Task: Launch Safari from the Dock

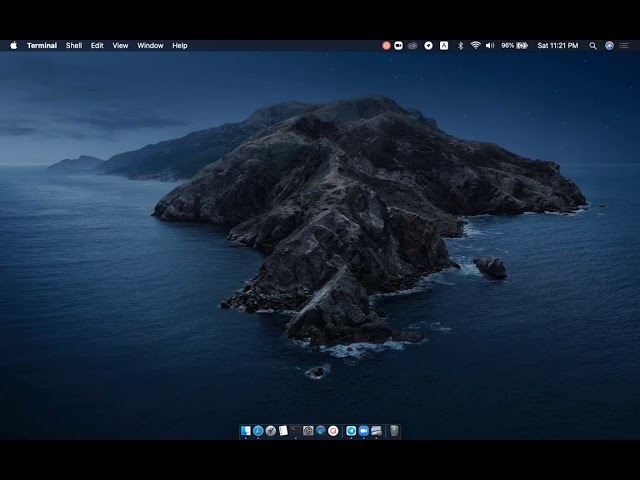Action: 258,431
